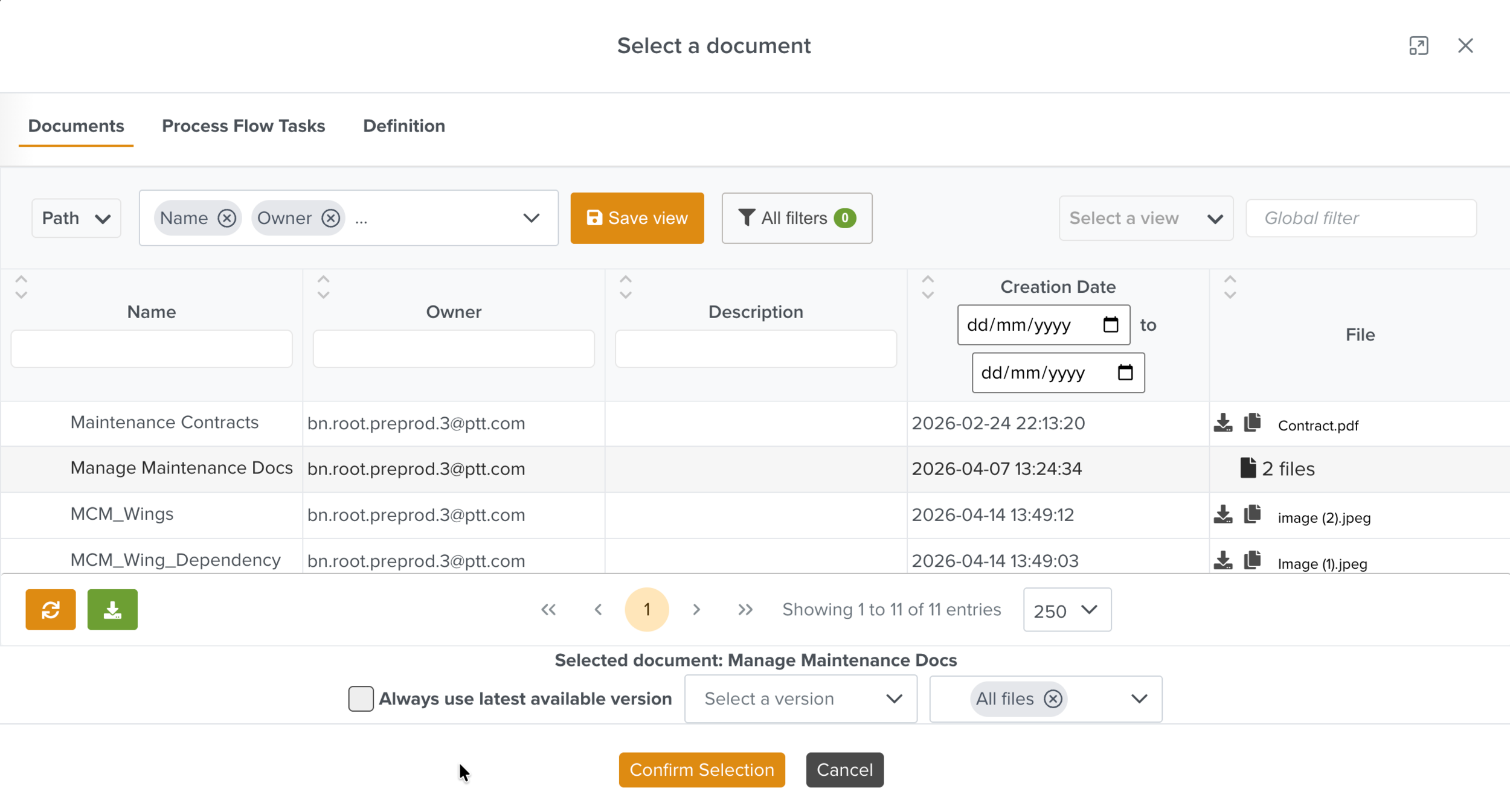
Task: Remove the Name column chip
Action: 226,218
